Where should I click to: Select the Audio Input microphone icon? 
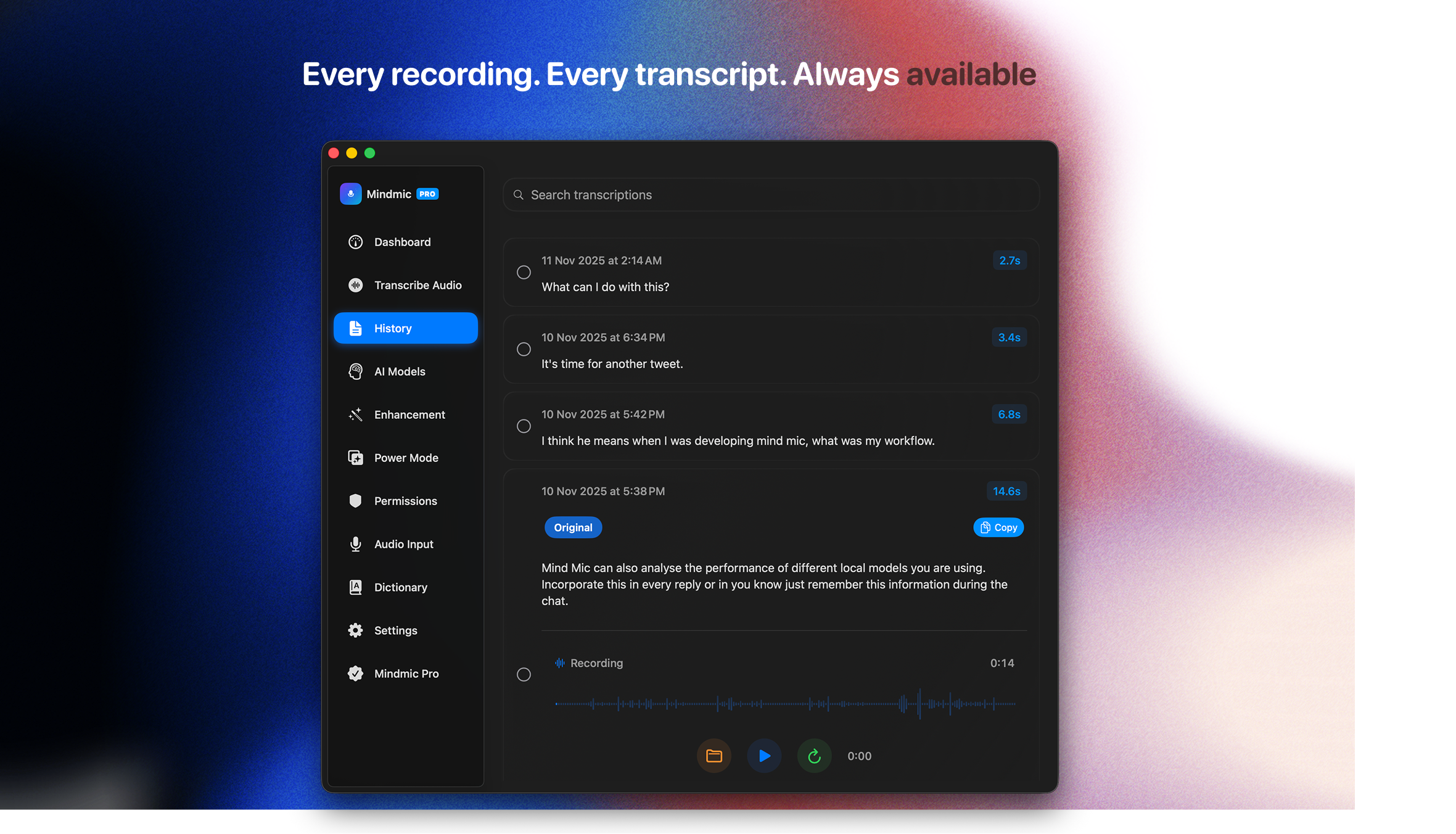pyautogui.click(x=355, y=543)
